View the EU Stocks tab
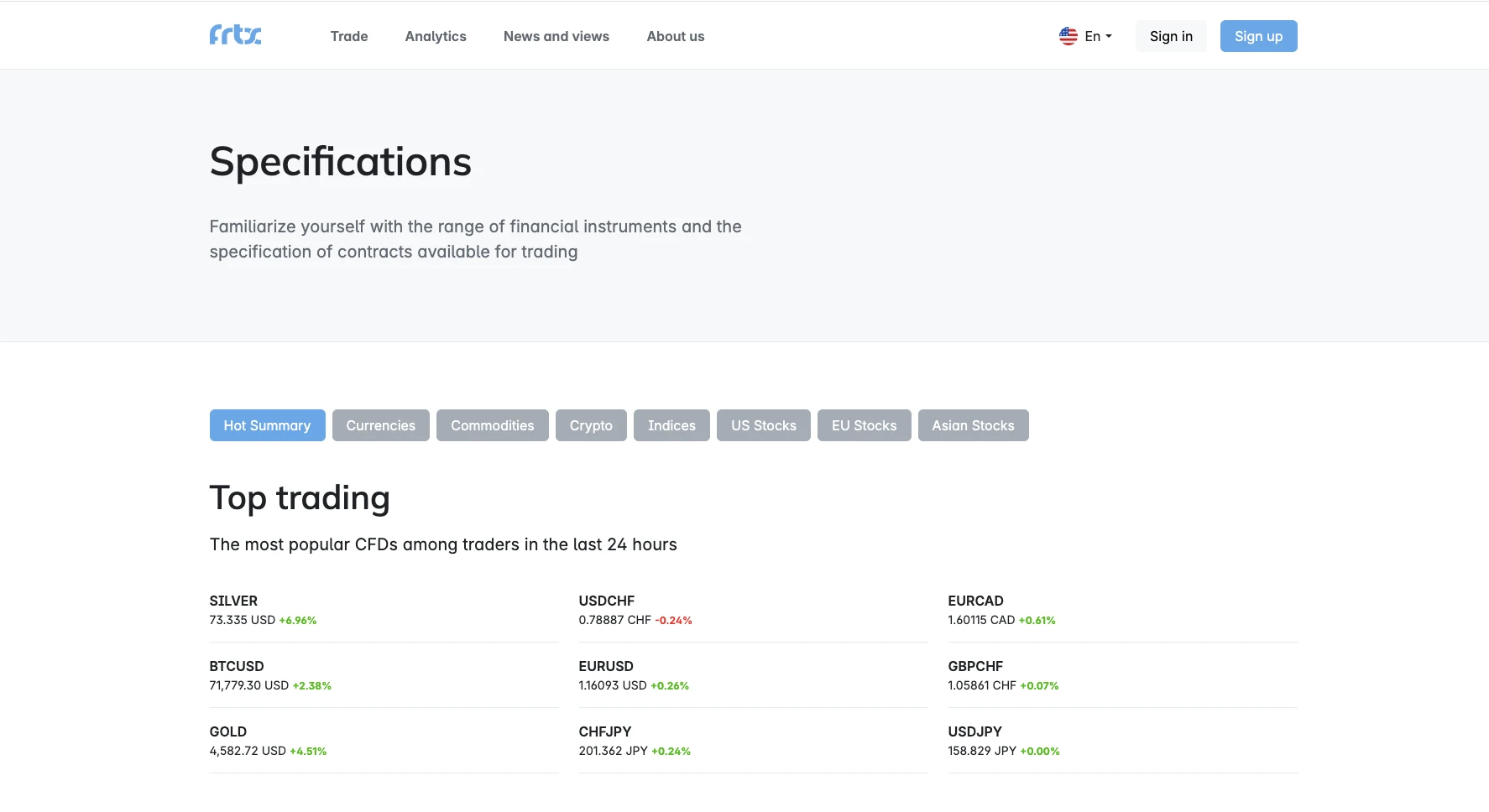Image resolution: width=1489 pixels, height=812 pixels. (864, 425)
